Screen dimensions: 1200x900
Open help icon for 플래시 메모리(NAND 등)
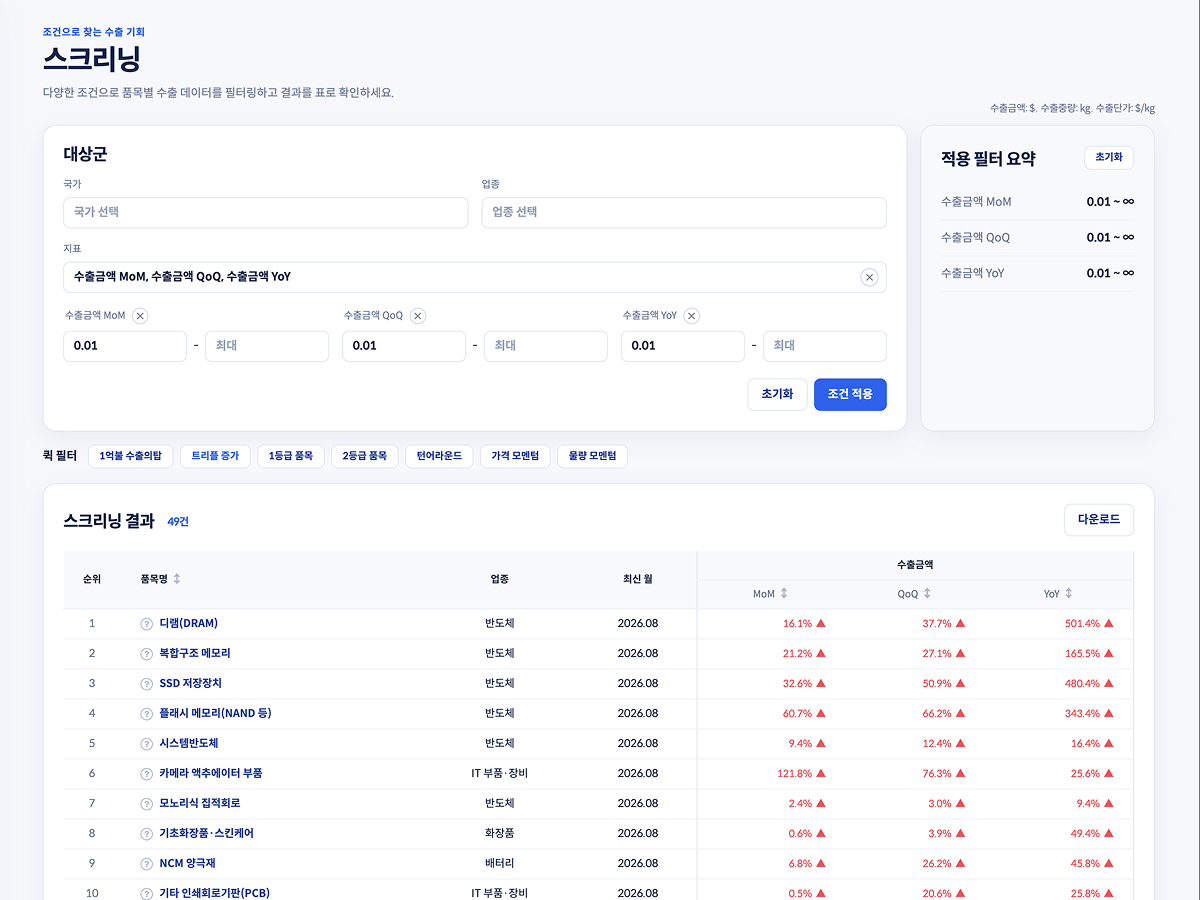point(147,714)
